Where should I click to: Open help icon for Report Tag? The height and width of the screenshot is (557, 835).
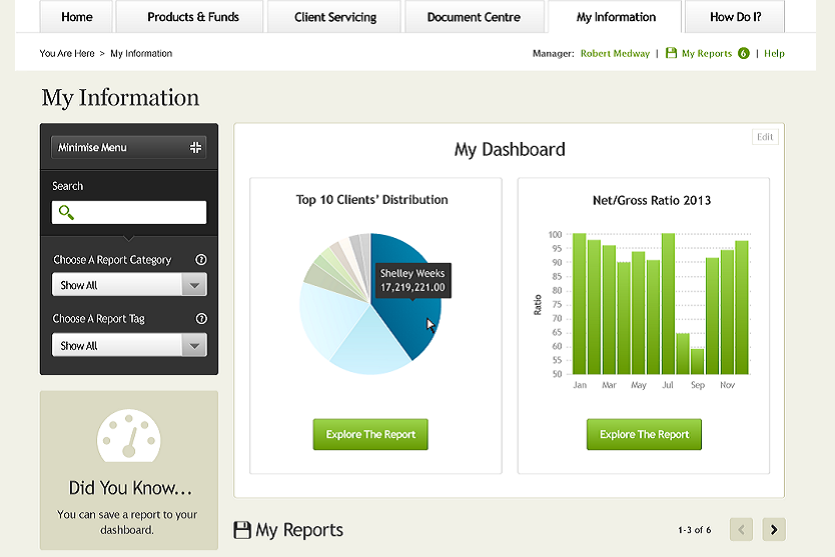[x=201, y=319]
